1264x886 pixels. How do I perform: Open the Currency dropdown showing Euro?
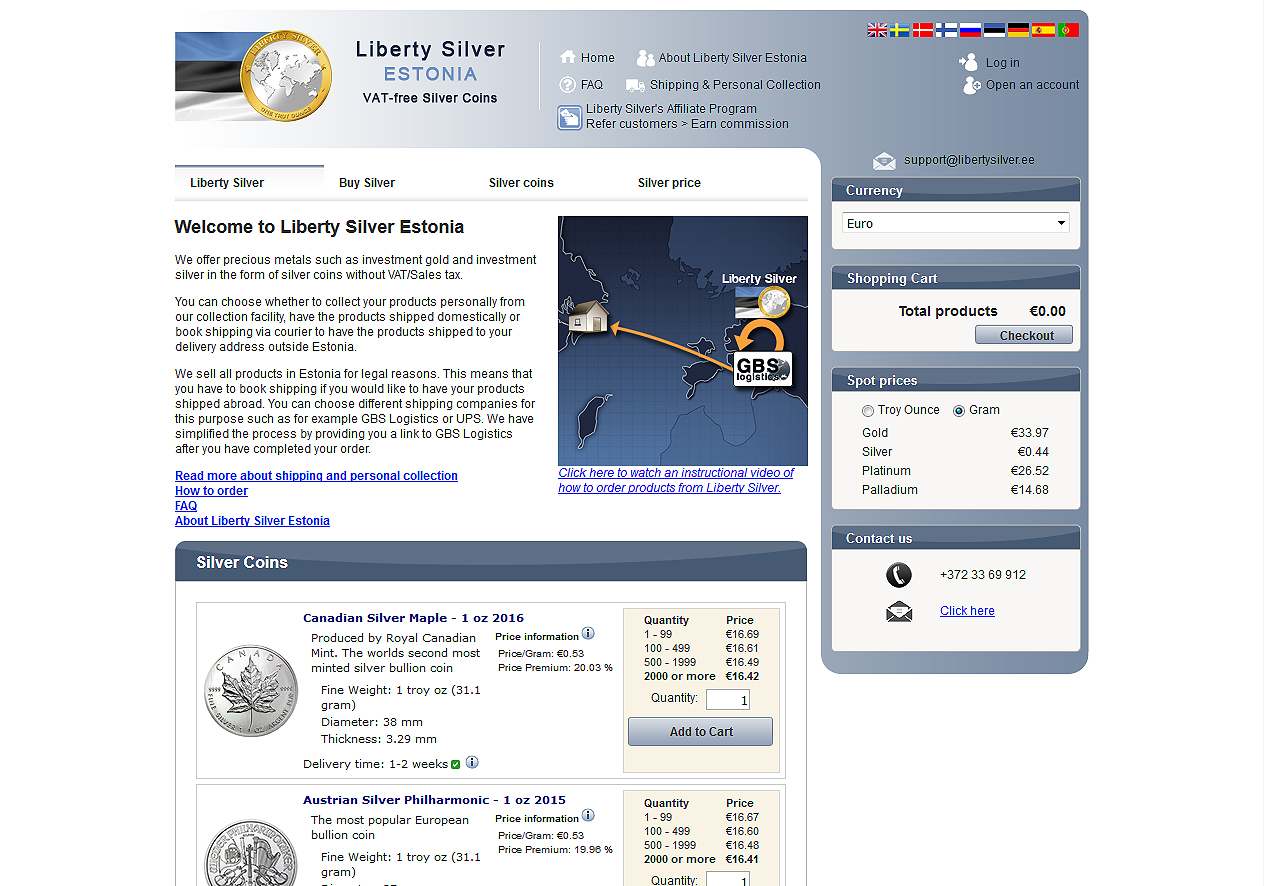point(956,223)
